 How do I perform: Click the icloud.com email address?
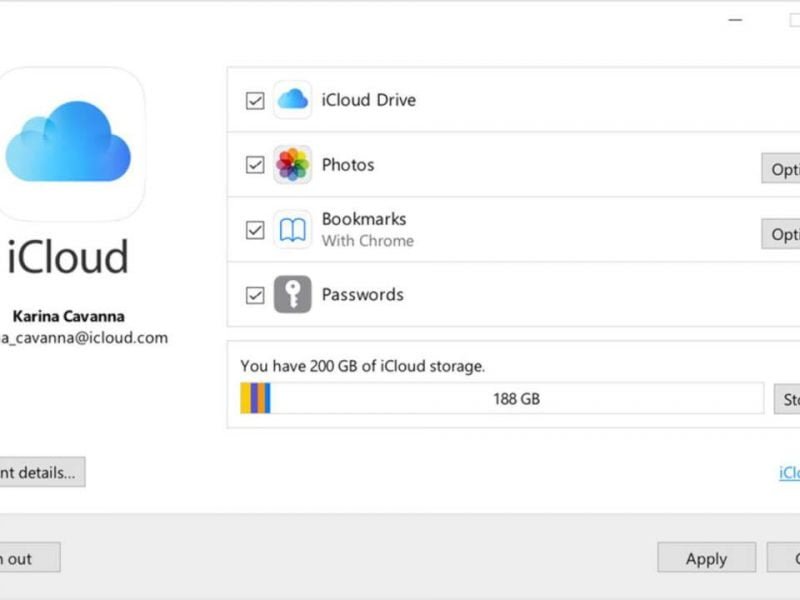85,338
